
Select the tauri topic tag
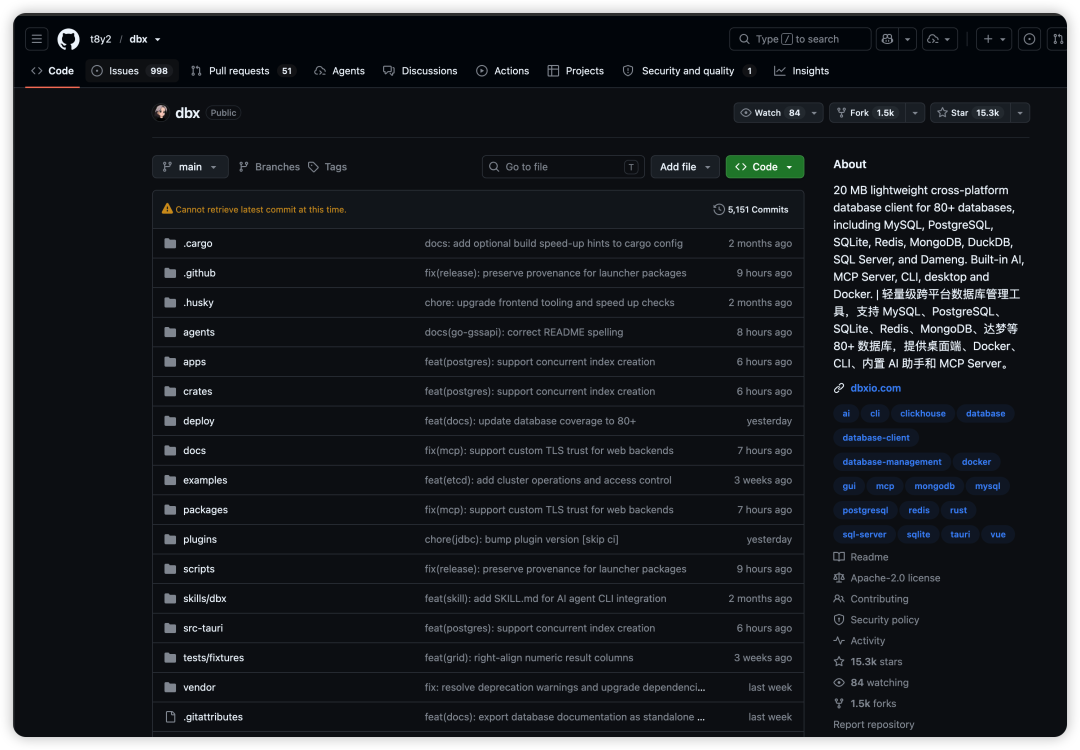959,534
